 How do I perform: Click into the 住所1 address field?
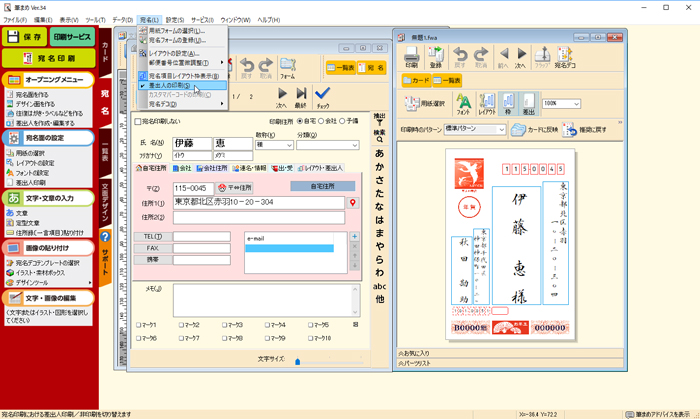[x=258, y=203]
